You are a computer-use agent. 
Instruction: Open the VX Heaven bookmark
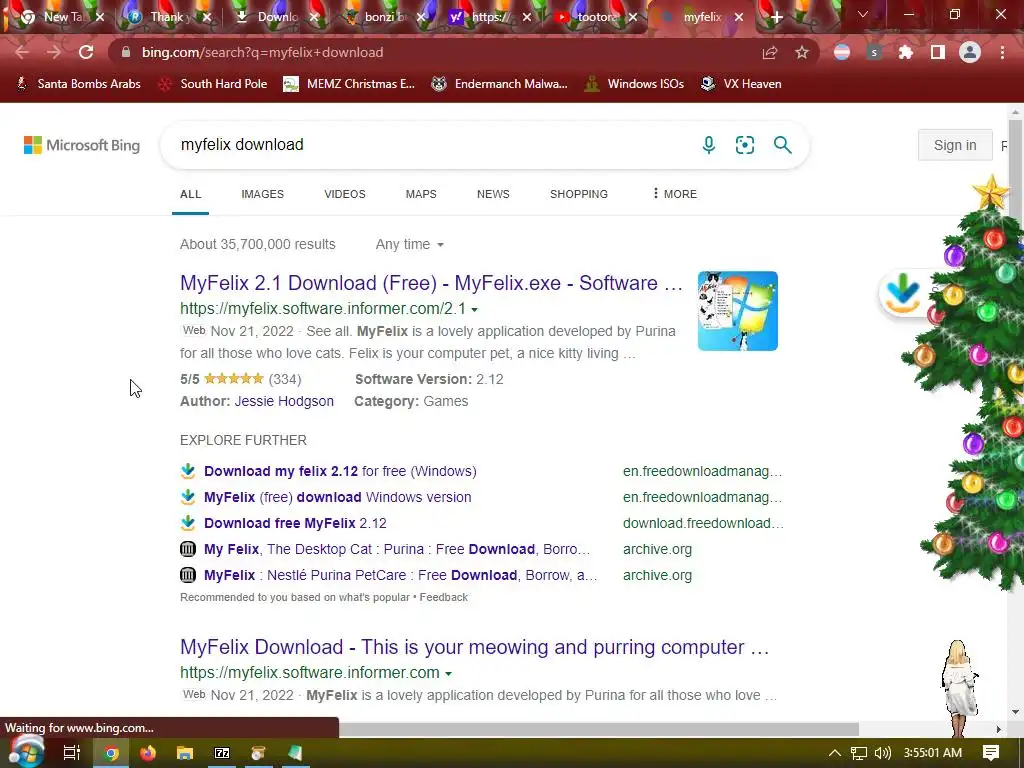point(741,84)
